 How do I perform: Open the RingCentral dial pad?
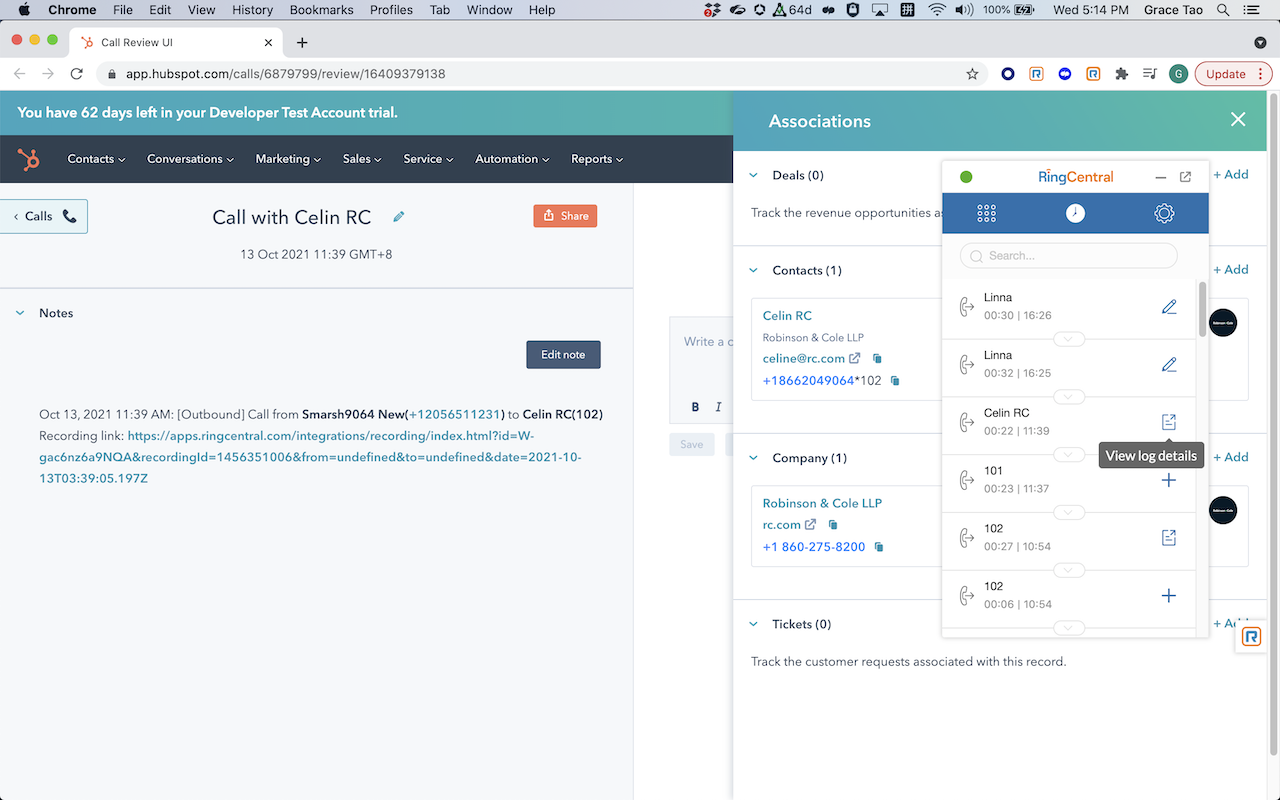986,213
